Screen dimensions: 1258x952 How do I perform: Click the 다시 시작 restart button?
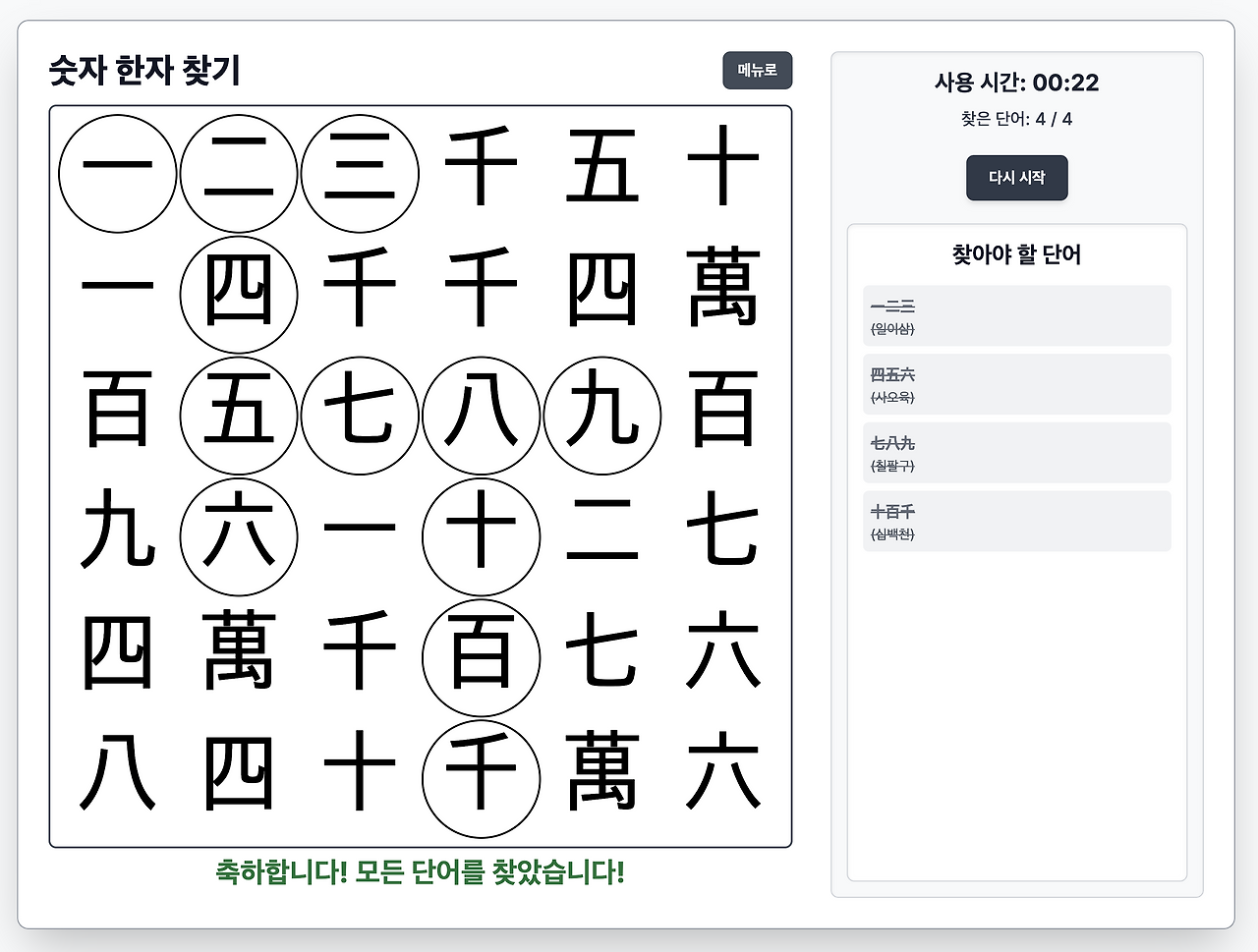coord(1016,178)
